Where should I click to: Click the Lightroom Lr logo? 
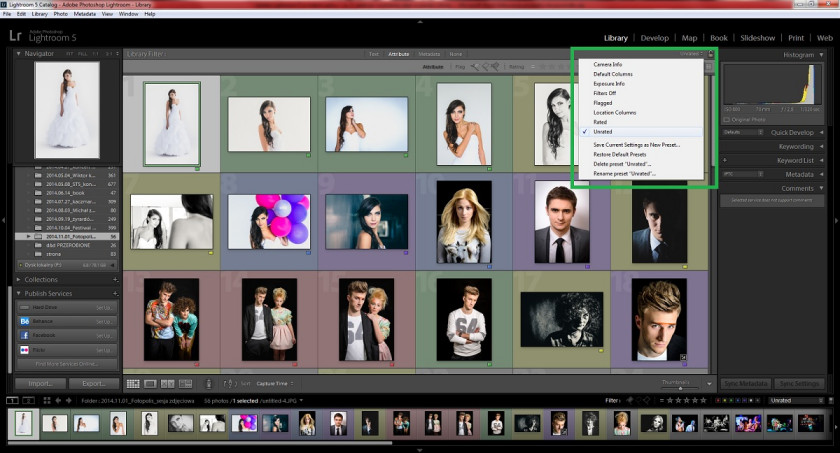point(15,36)
